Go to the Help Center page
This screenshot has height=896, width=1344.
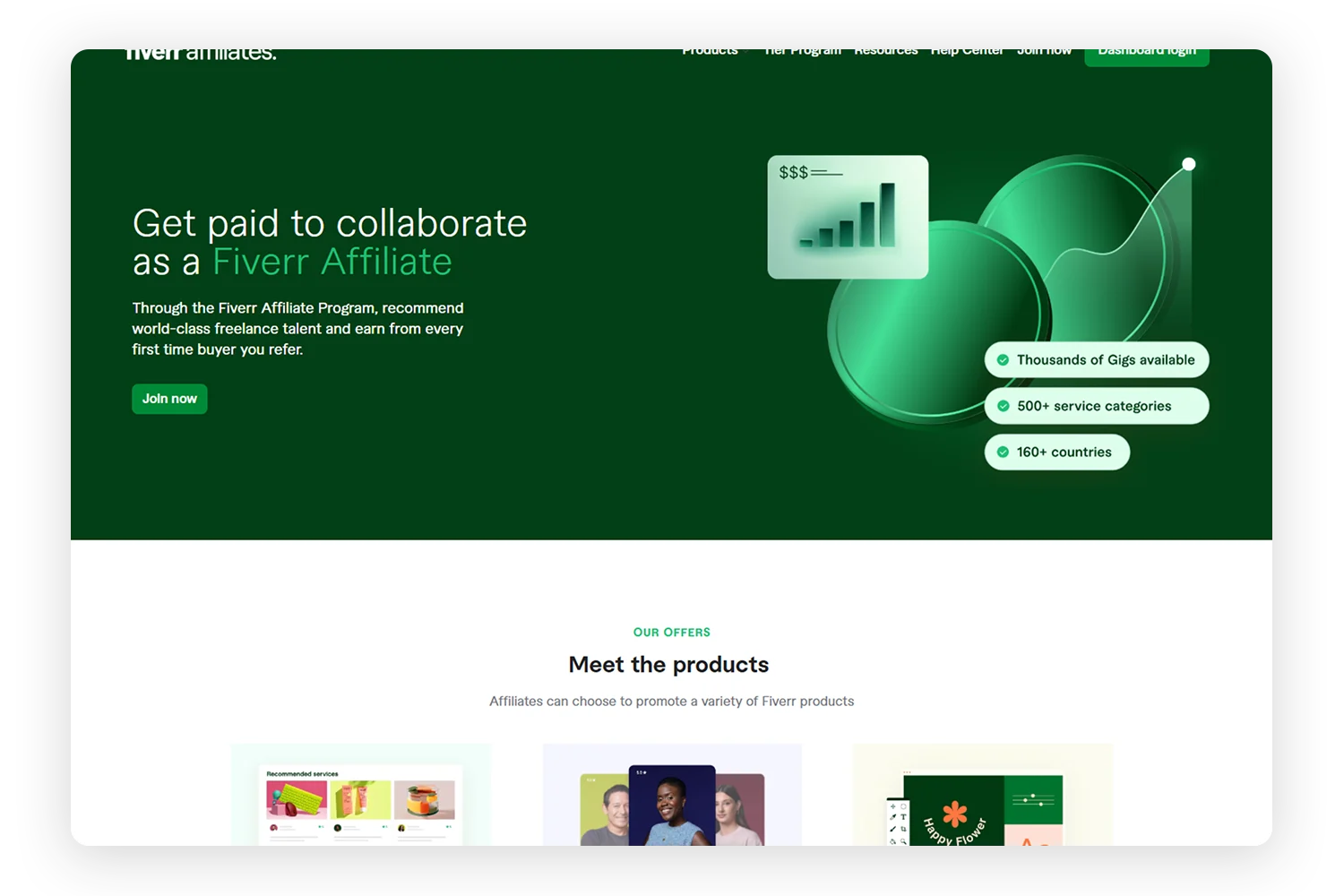pyautogui.click(x=967, y=52)
